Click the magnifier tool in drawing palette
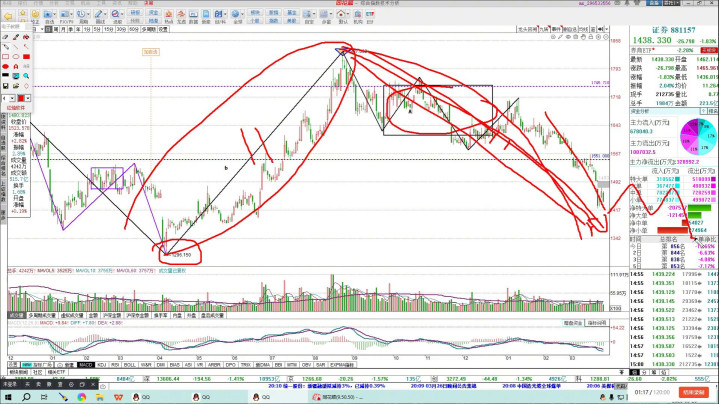The width and height of the screenshot is (719, 404). pyautogui.click(x=26, y=75)
